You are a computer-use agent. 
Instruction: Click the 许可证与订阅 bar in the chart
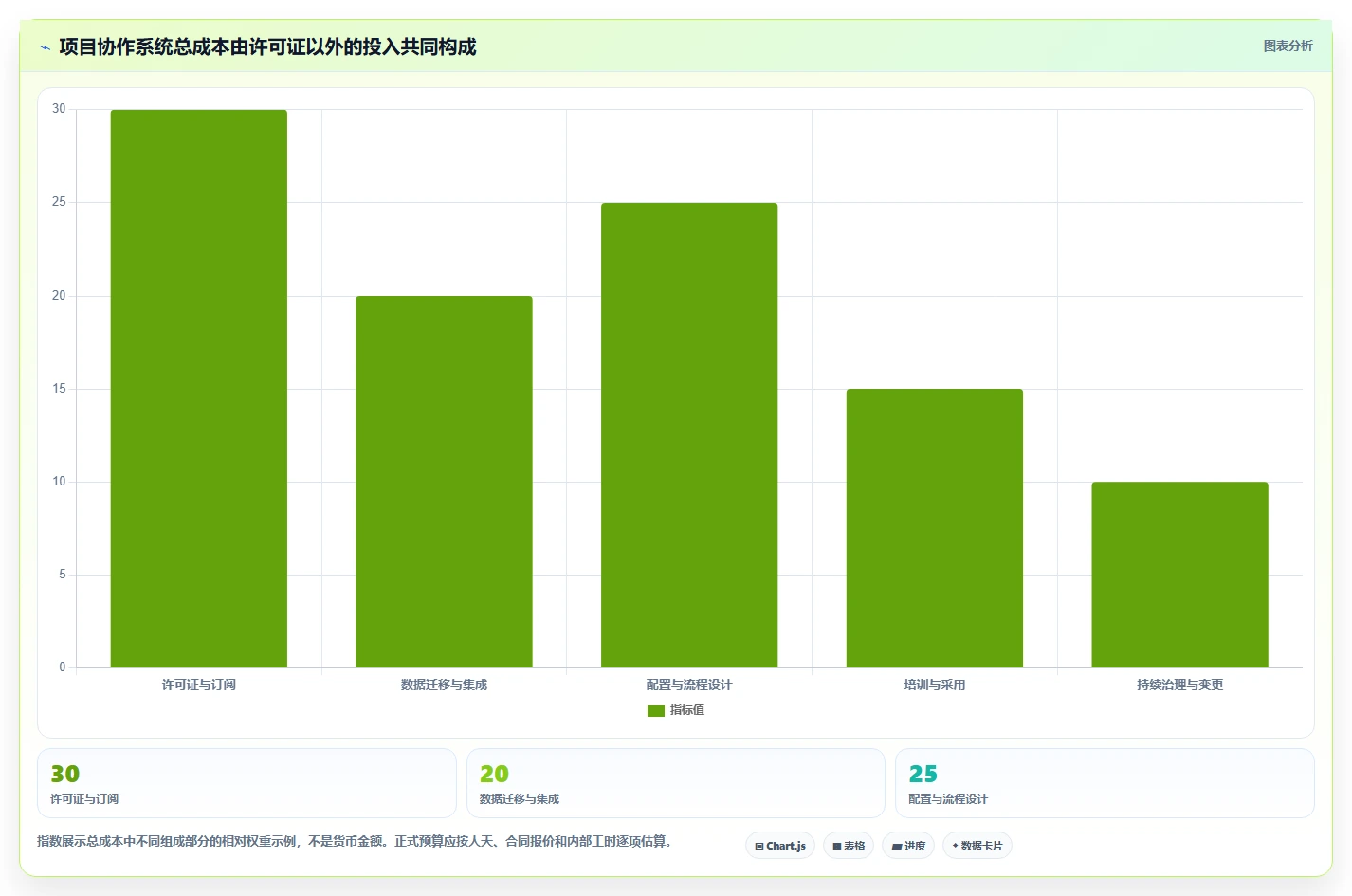(199, 389)
